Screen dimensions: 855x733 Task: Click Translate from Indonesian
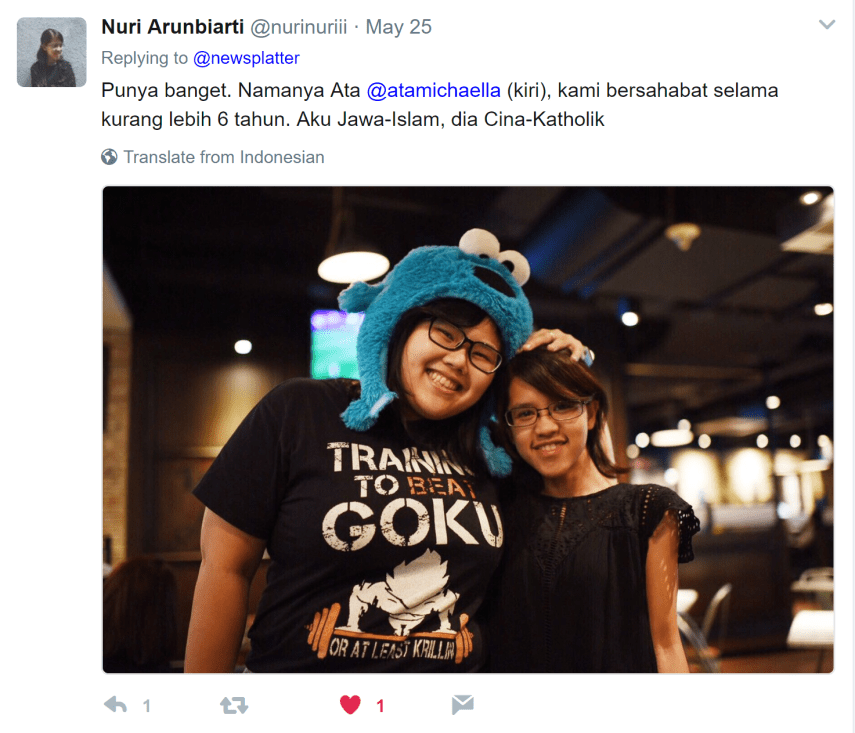(224, 157)
